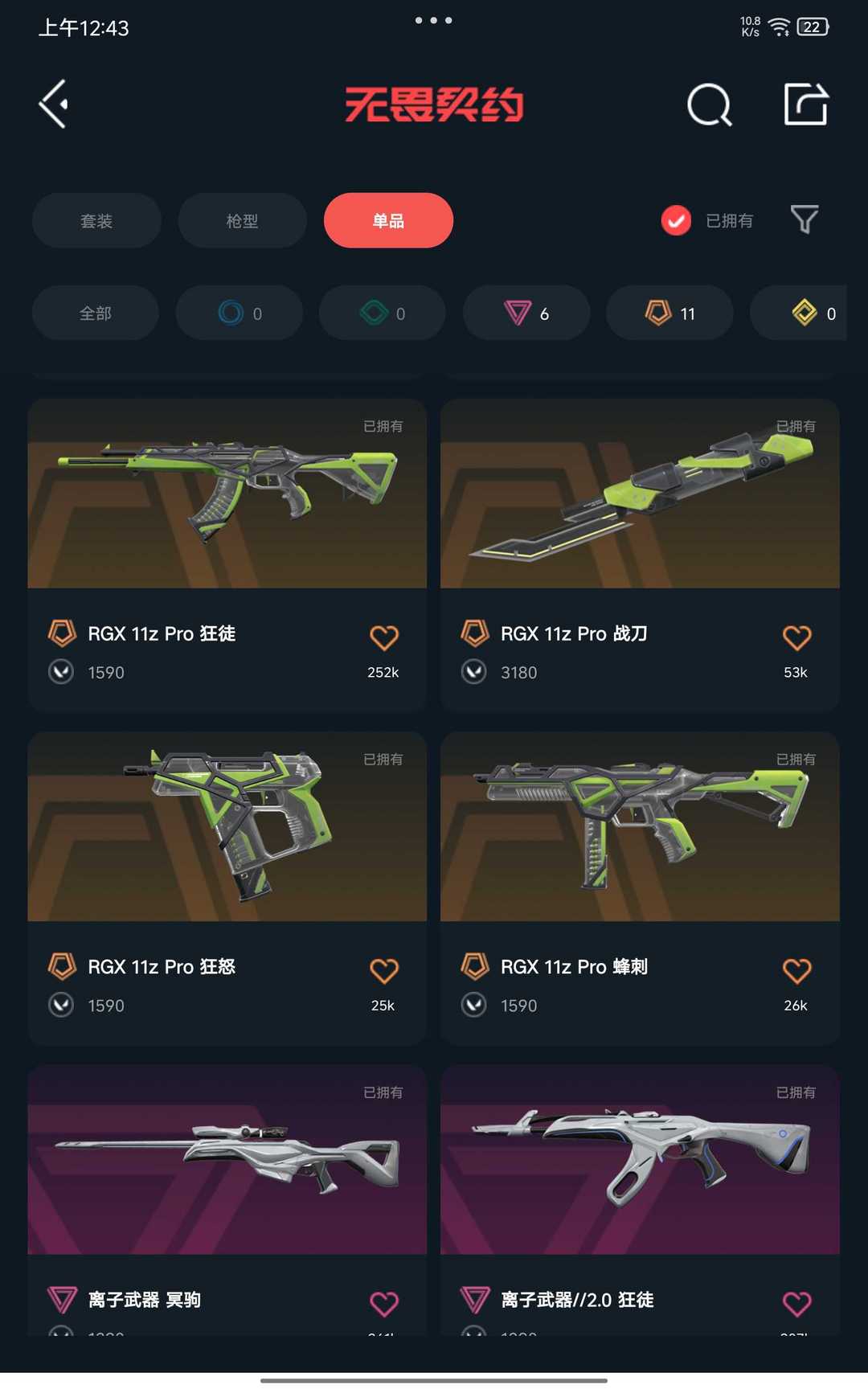Filter by orange pentagon tier with 11
868x1389 pixels.
669,313
